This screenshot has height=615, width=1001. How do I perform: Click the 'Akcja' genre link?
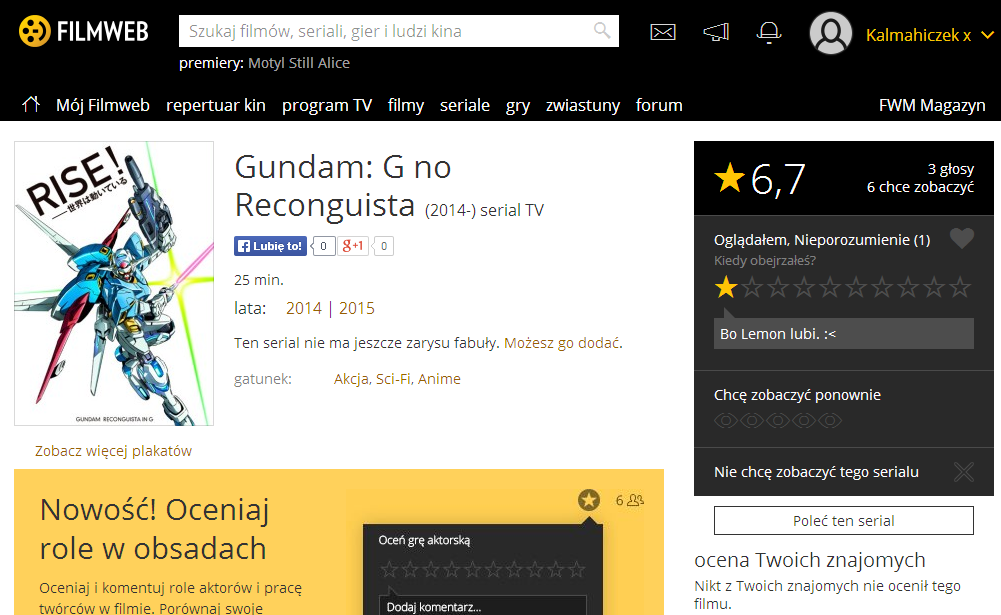(351, 379)
